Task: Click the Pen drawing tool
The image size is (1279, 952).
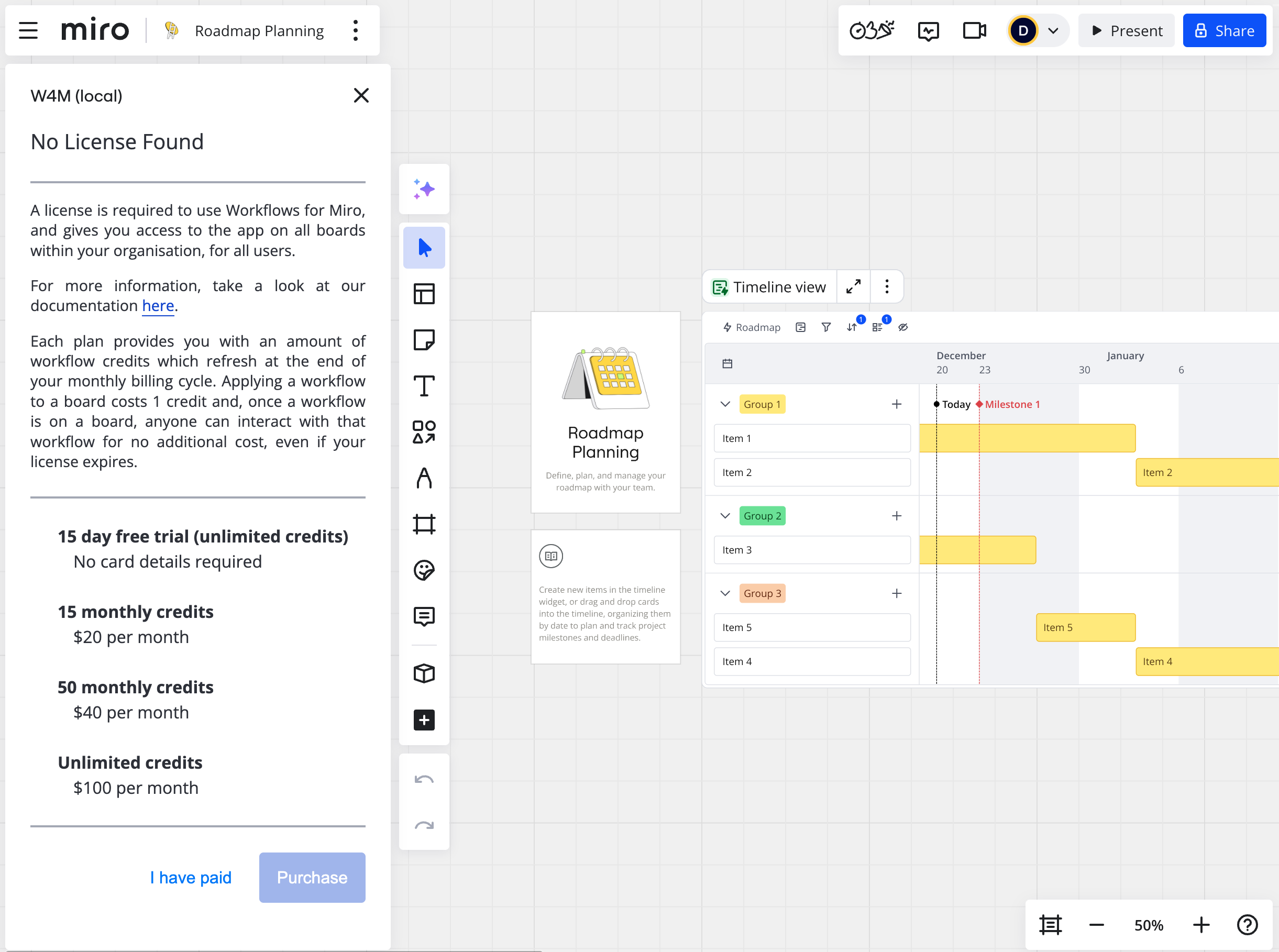Action: click(x=424, y=478)
